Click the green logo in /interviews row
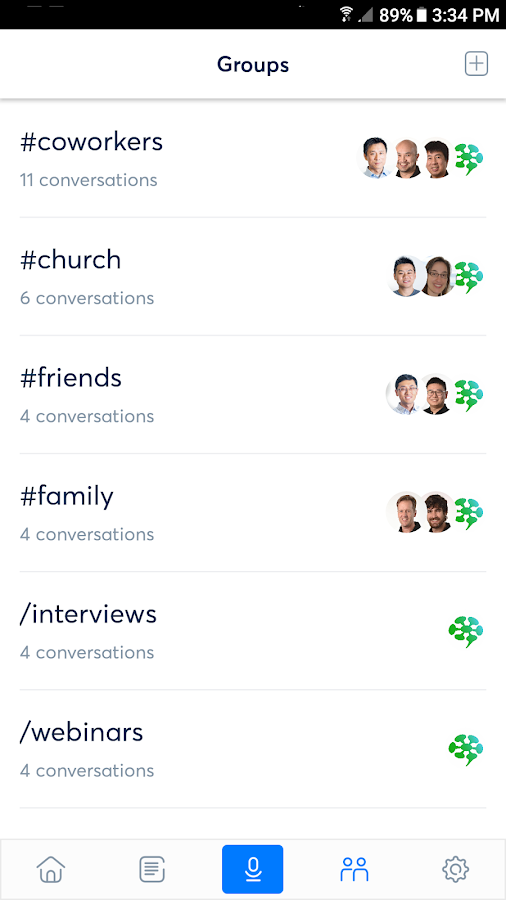 click(466, 632)
